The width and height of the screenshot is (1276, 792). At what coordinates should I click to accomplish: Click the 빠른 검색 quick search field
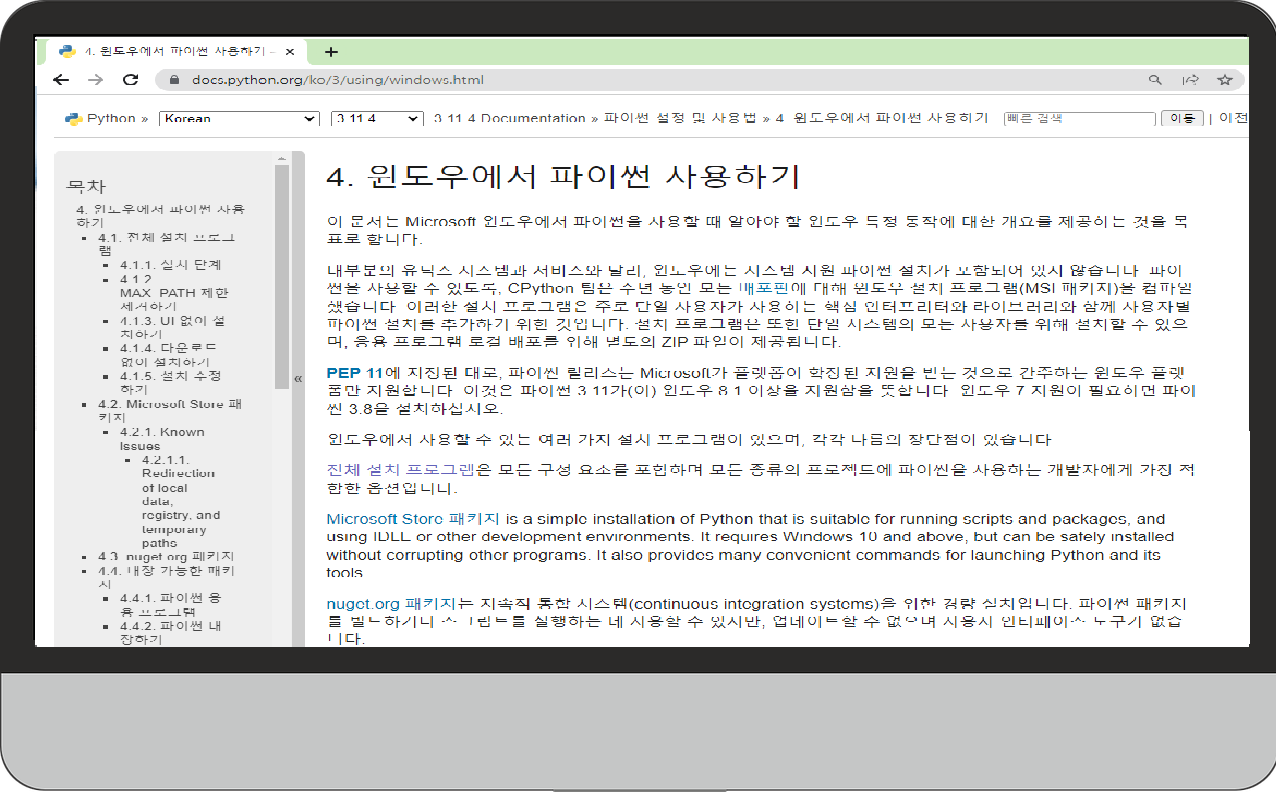click(1080, 118)
